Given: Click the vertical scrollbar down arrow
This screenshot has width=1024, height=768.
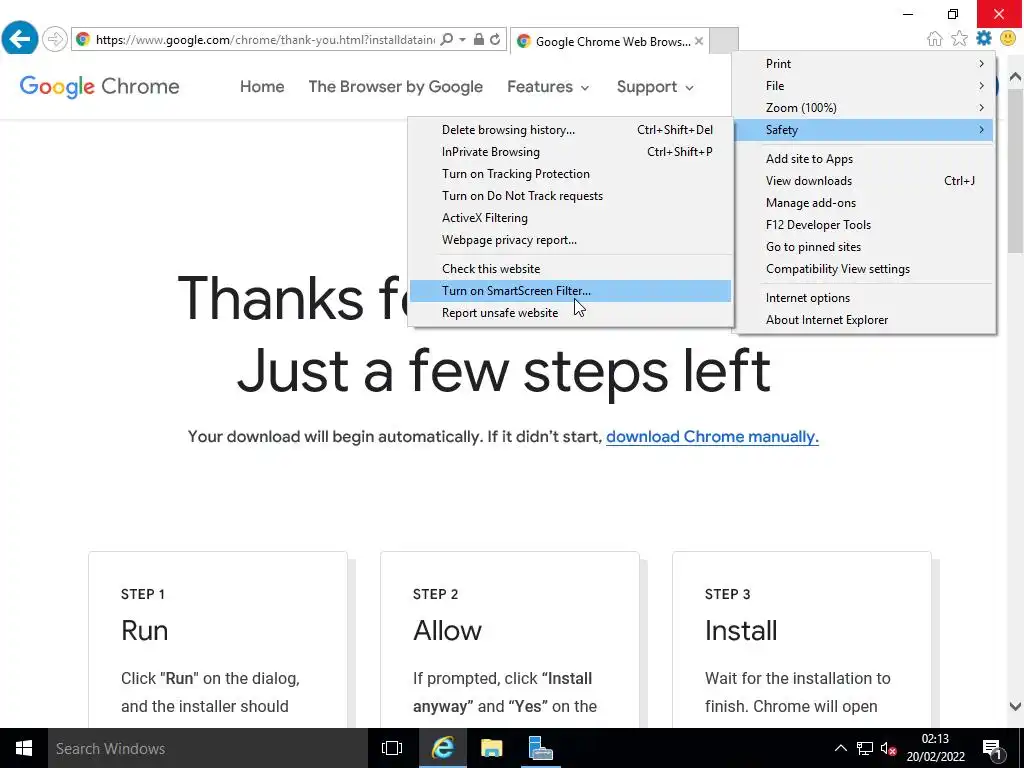Looking at the screenshot, I should coord(1015,706).
